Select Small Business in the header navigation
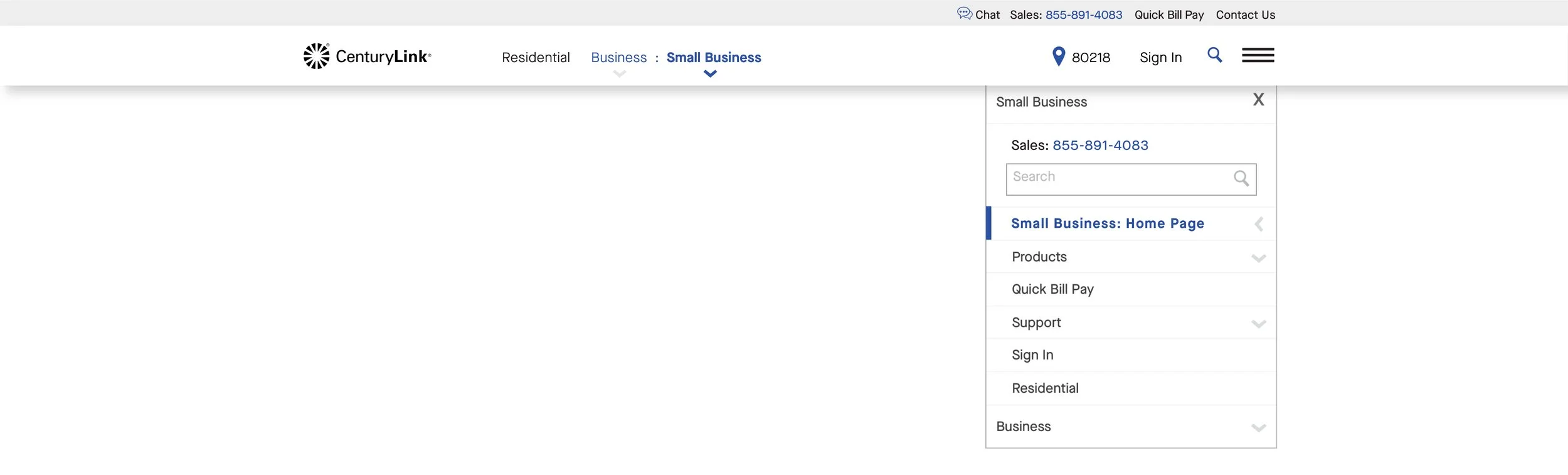 (x=714, y=58)
